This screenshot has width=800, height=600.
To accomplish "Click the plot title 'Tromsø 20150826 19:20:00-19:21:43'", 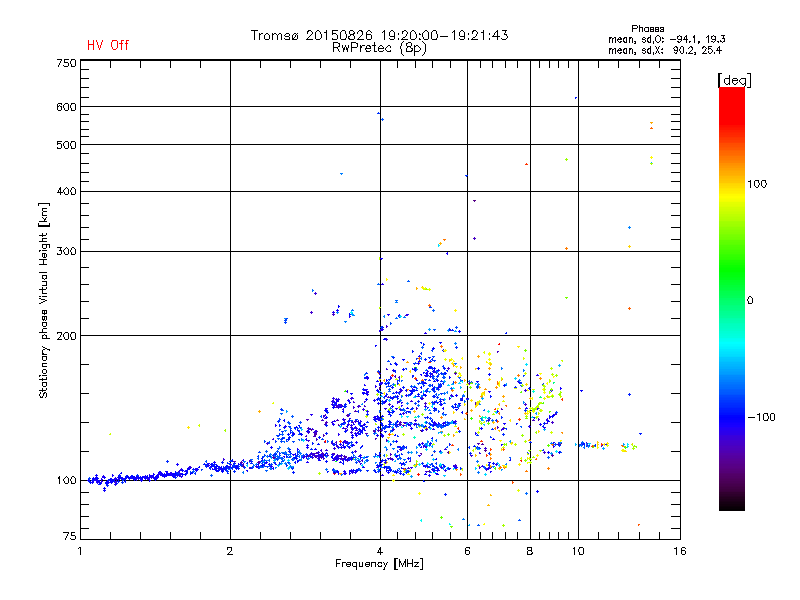I will [379, 35].
